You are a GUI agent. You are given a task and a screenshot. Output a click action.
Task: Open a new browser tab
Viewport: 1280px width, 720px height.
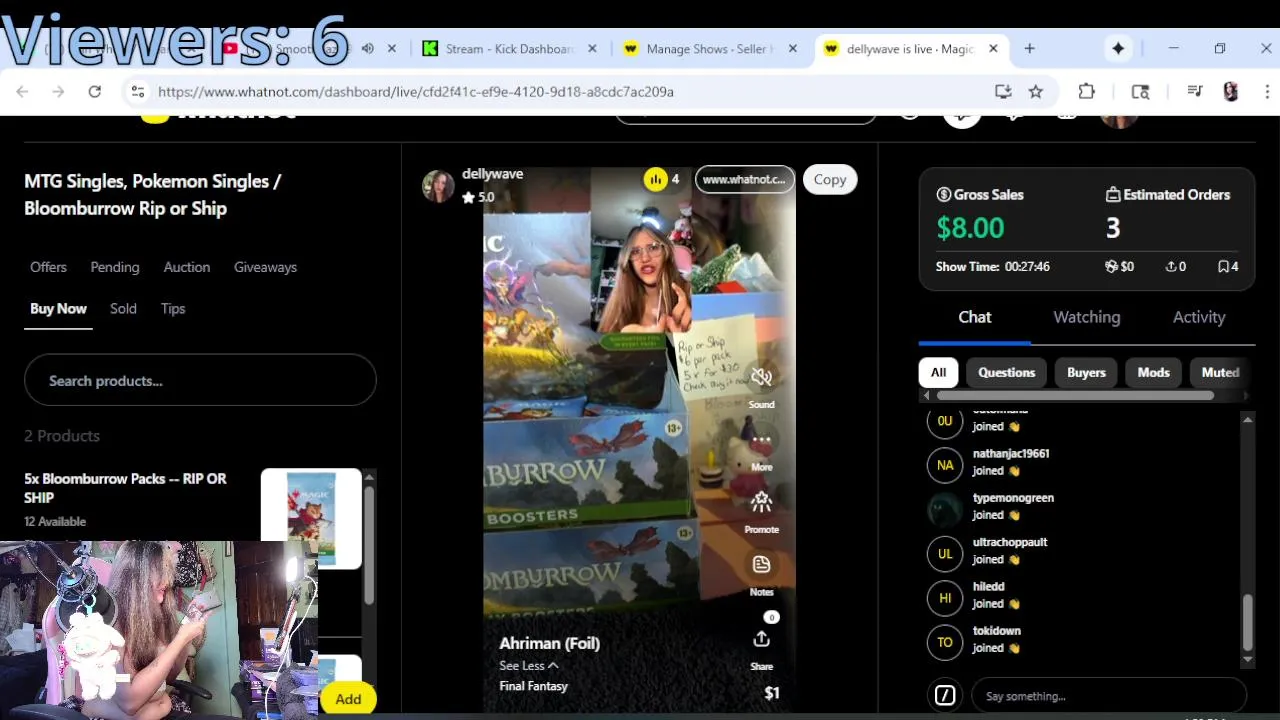tap(1029, 48)
